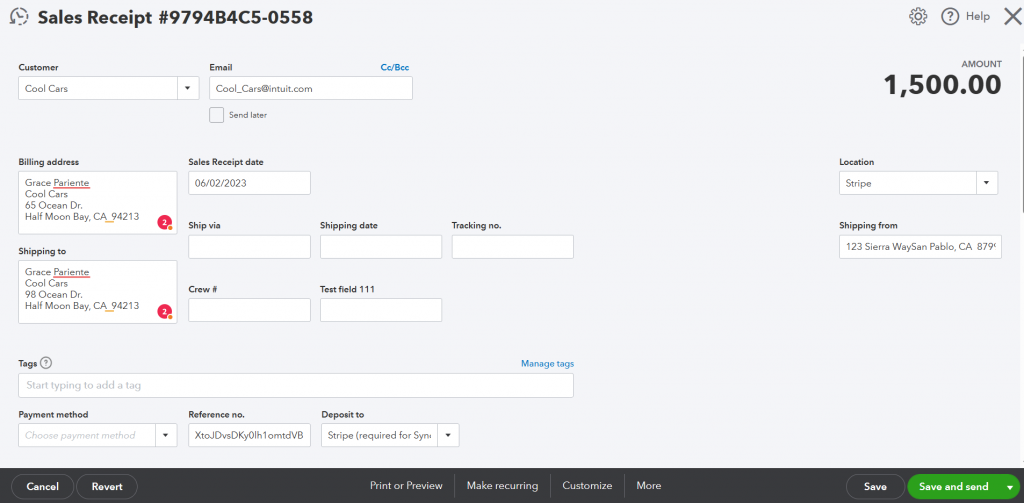Image resolution: width=1024 pixels, height=503 pixels.
Task: Click the Tracking no. input field
Action: [x=513, y=247]
